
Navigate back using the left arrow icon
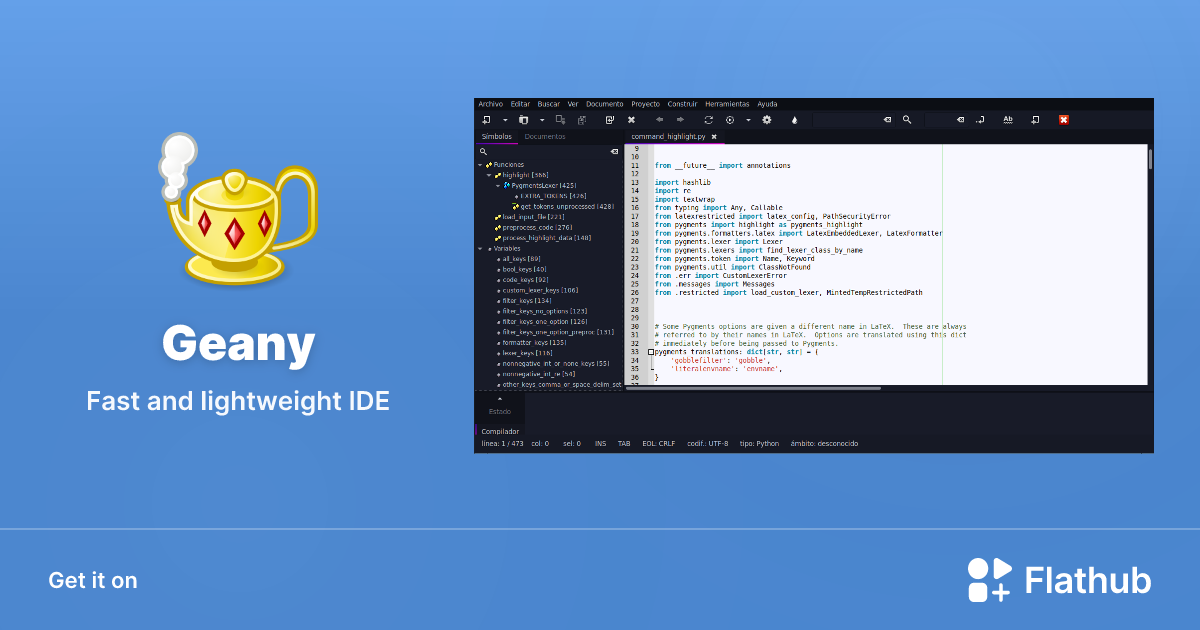pos(658,120)
